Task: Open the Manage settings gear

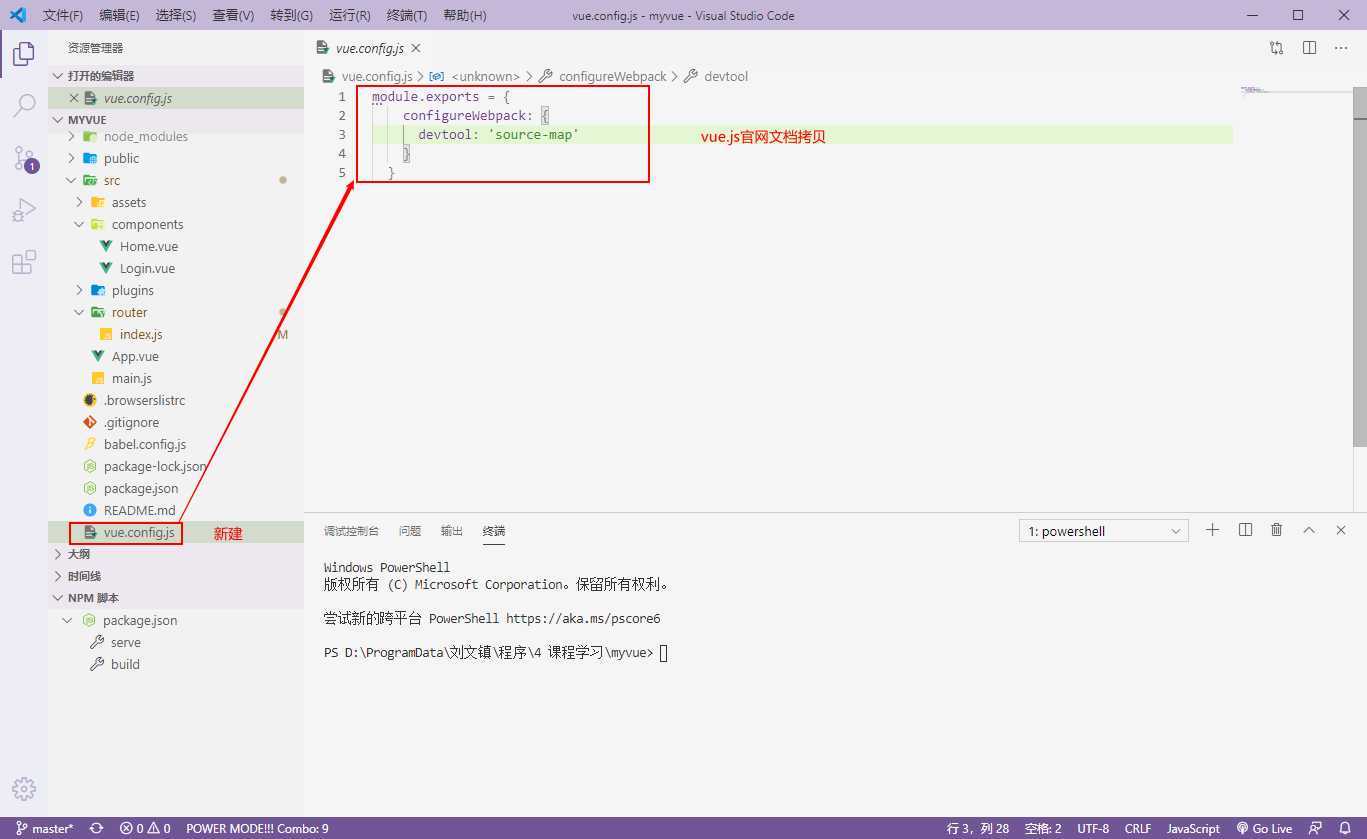Action: coord(24,789)
